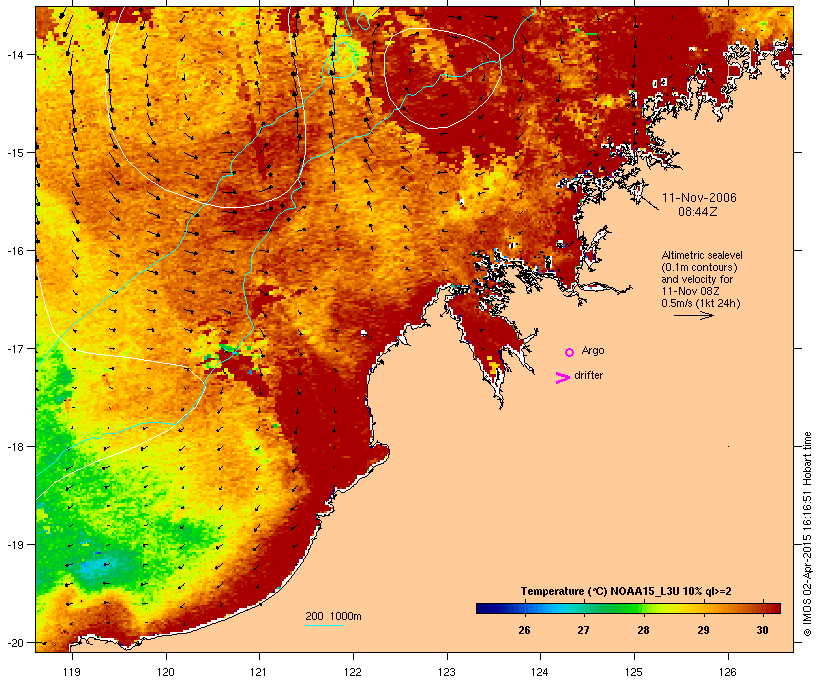Viewport: 820px width, 680px height.
Task: Click longitude axis label 120
Action: [166, 672]
